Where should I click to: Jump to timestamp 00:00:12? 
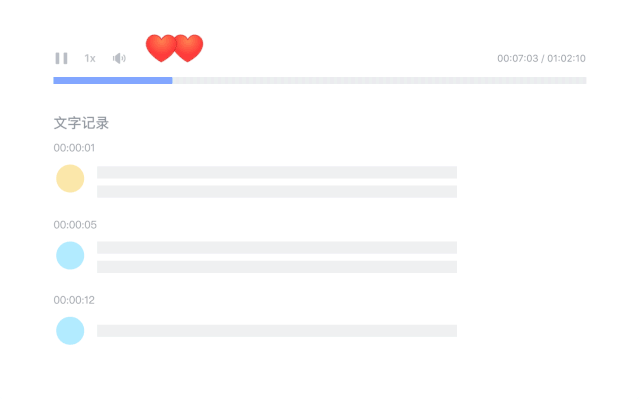coord(74,300)
